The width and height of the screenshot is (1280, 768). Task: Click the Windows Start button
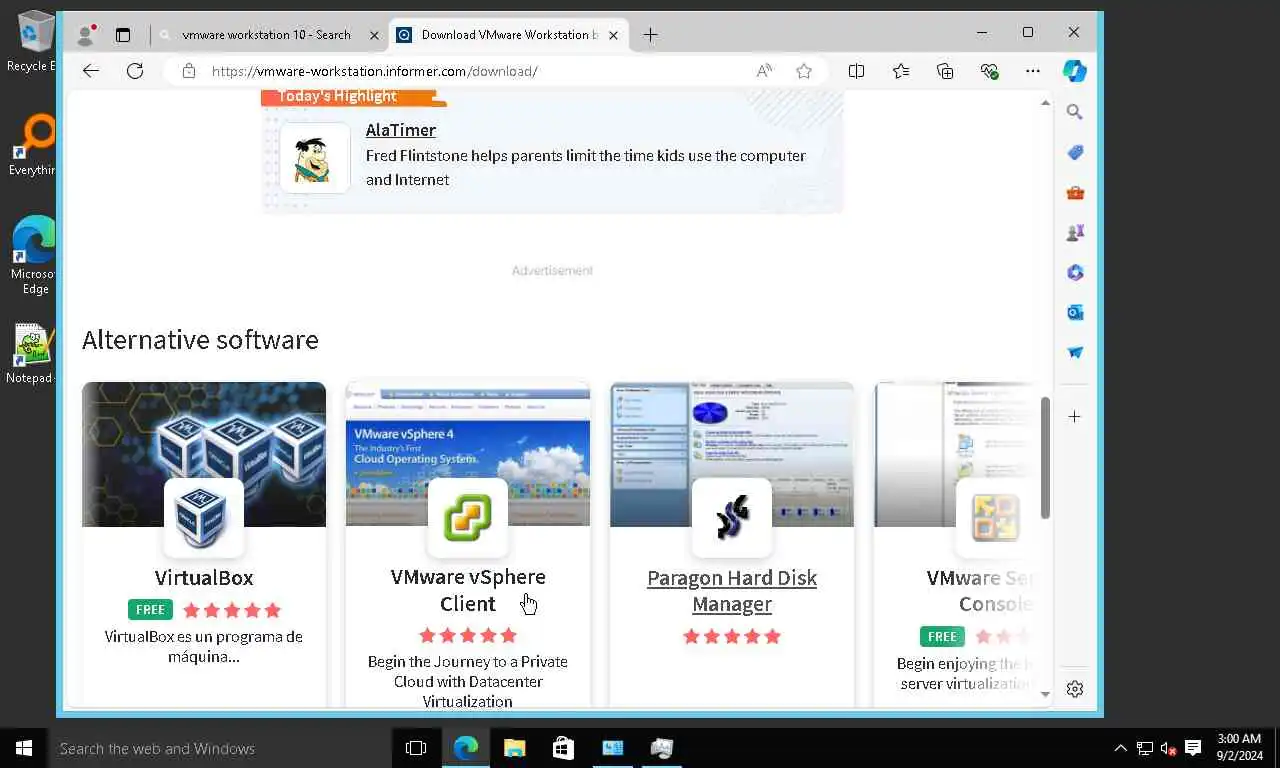[24, 748]
